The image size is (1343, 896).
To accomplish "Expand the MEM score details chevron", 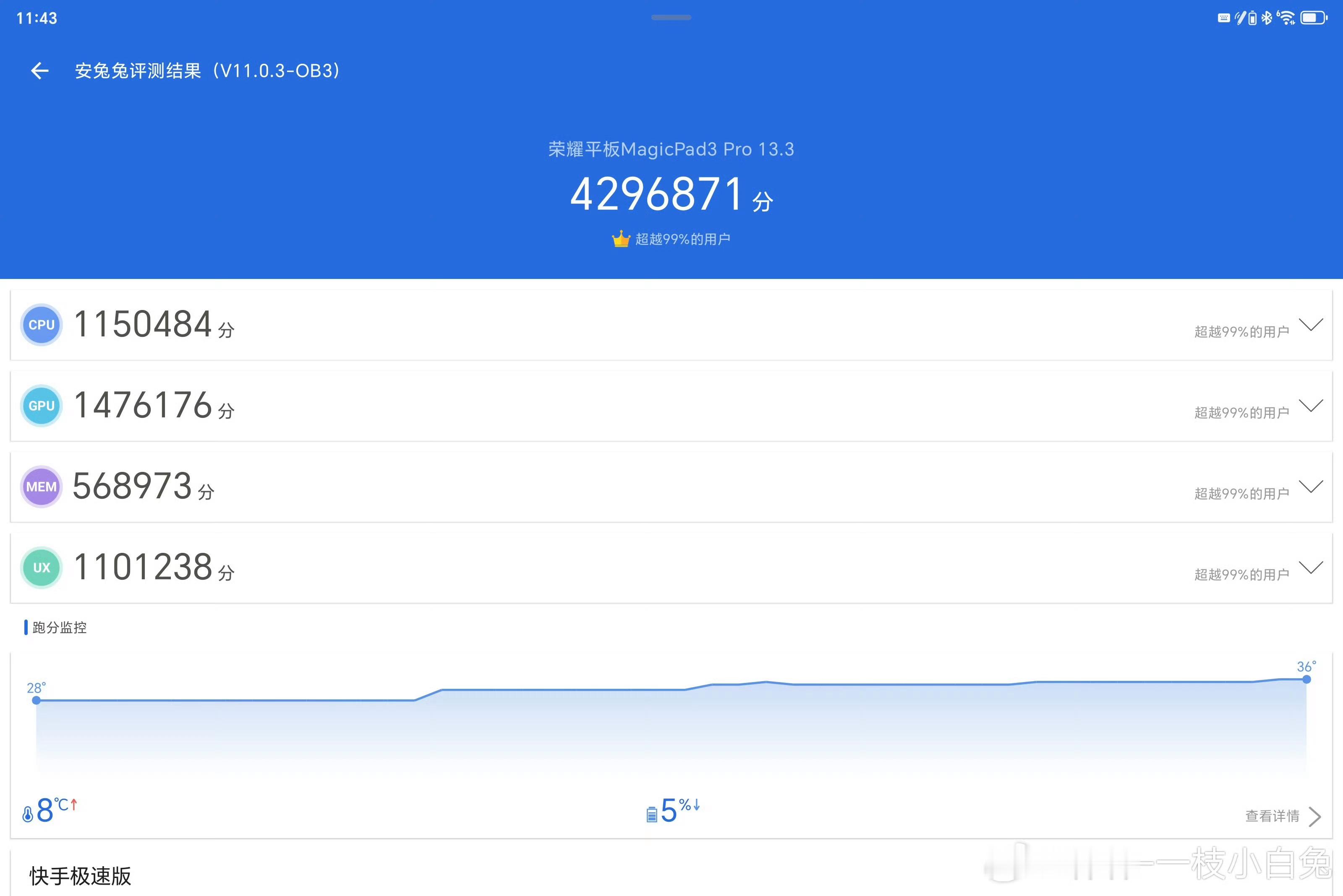I will pyautogui.click(x=1311, y=487).
